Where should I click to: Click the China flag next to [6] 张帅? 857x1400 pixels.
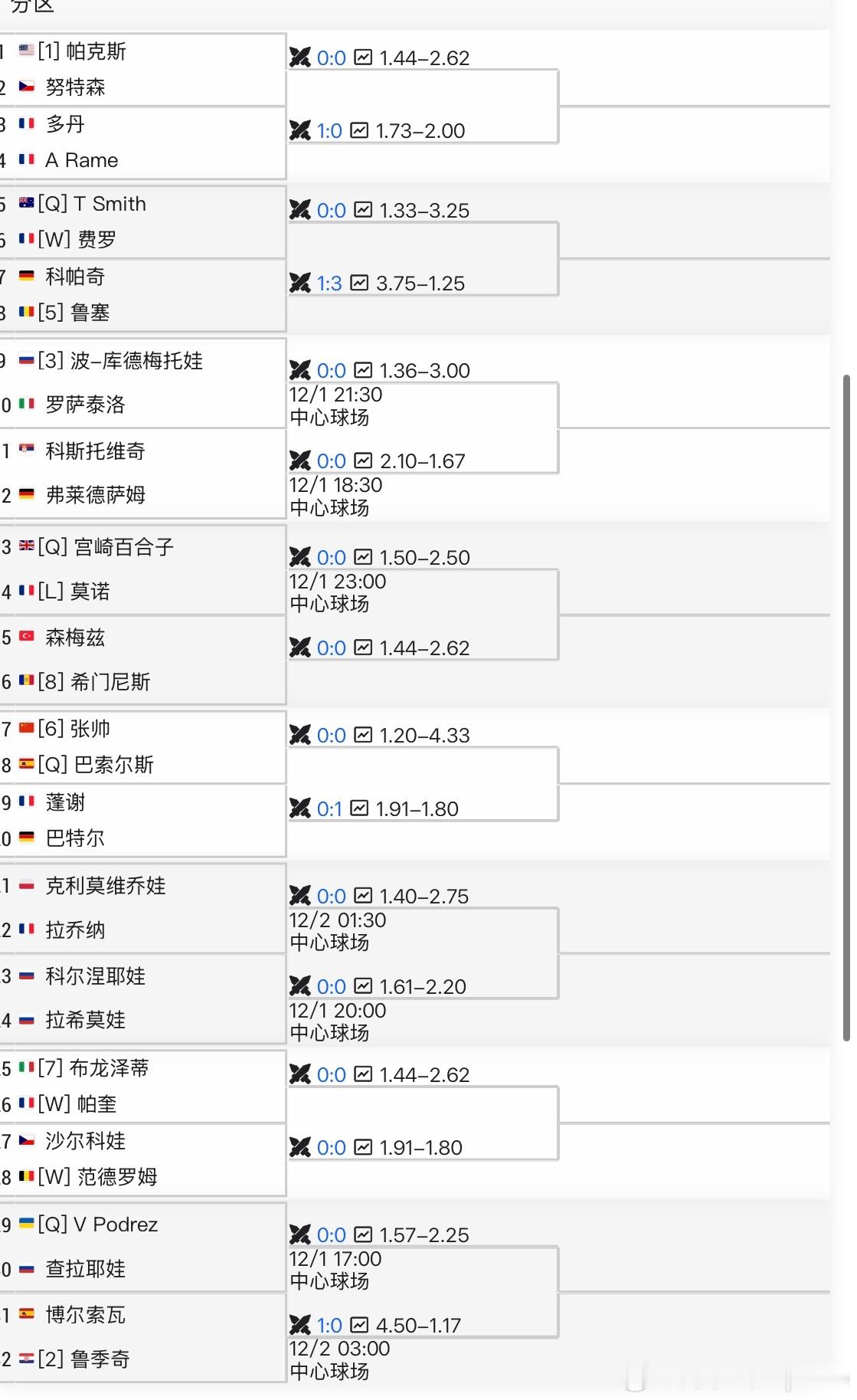[28, 729]
